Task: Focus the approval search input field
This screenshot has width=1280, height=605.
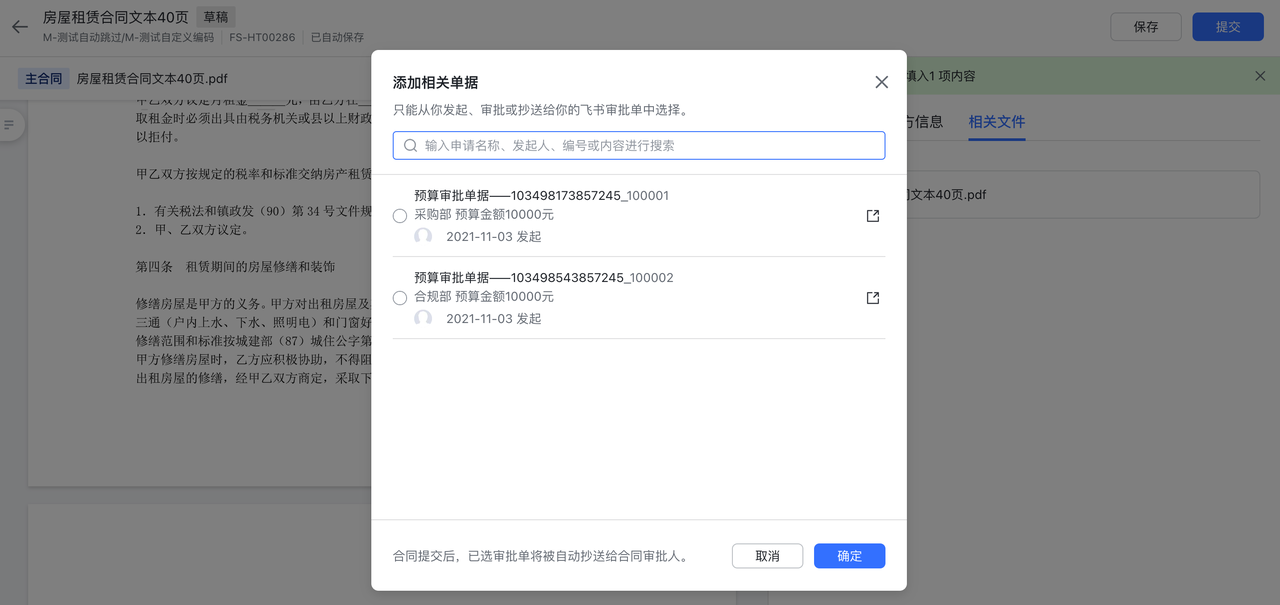Action: (x=650, y=146)
